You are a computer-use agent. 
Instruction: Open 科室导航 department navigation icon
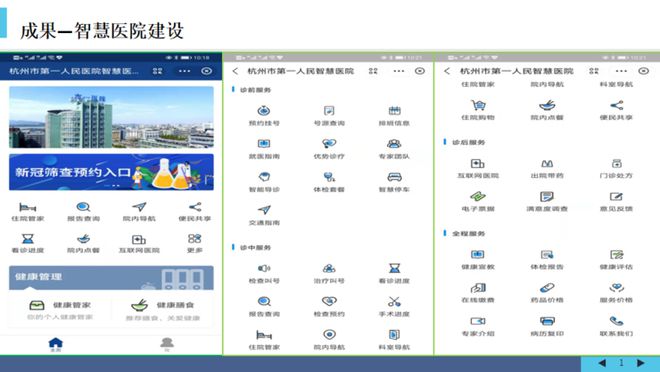[394, 335]
